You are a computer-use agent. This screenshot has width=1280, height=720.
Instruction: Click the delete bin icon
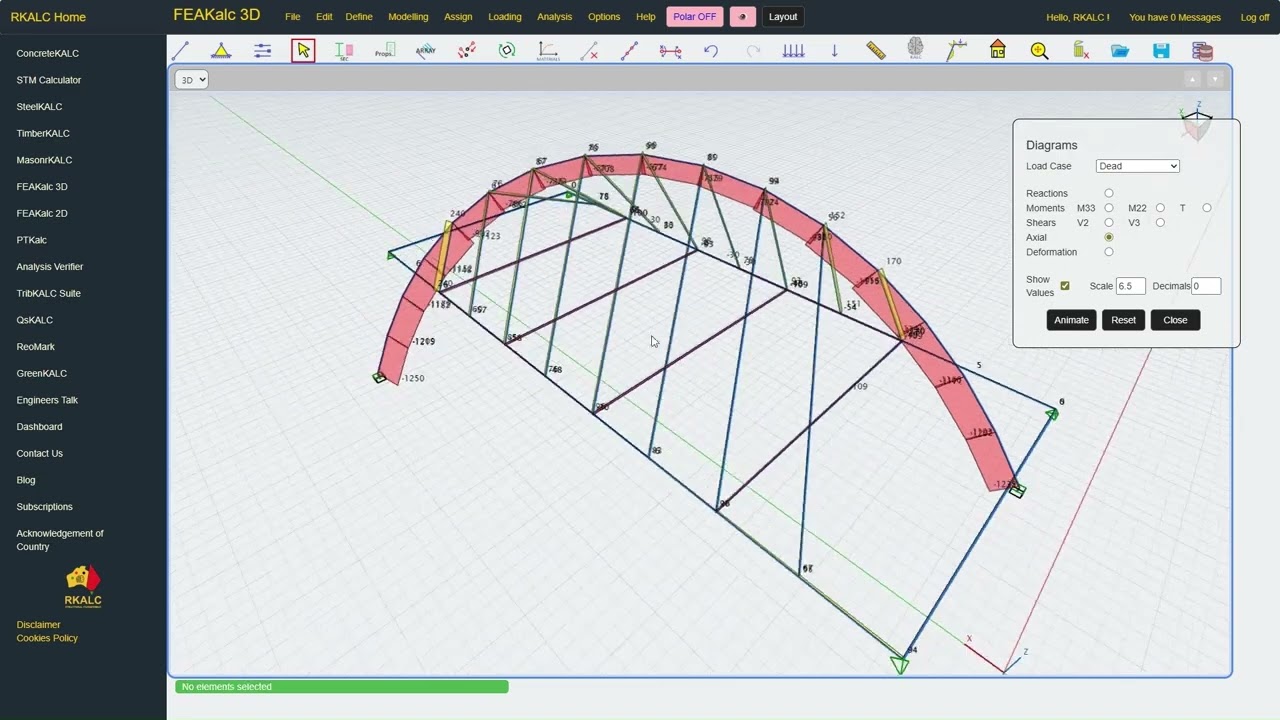click(x=1080, y=50)
